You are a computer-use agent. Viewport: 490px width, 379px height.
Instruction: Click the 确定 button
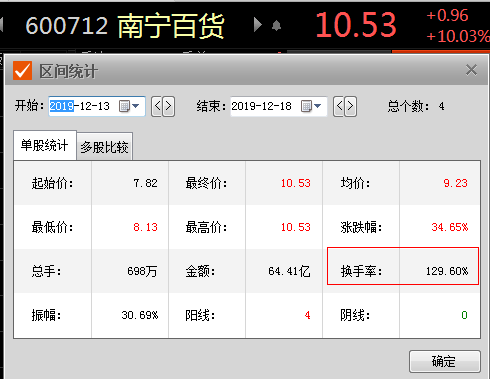pyautogui.click(x=445, y=361)
